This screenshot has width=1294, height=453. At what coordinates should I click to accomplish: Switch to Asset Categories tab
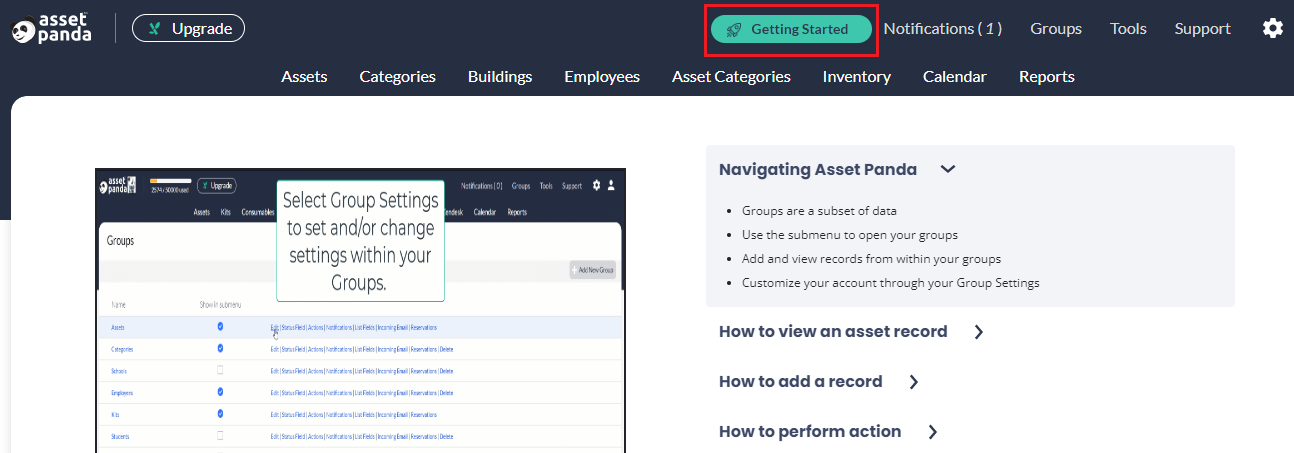point(731,76)
